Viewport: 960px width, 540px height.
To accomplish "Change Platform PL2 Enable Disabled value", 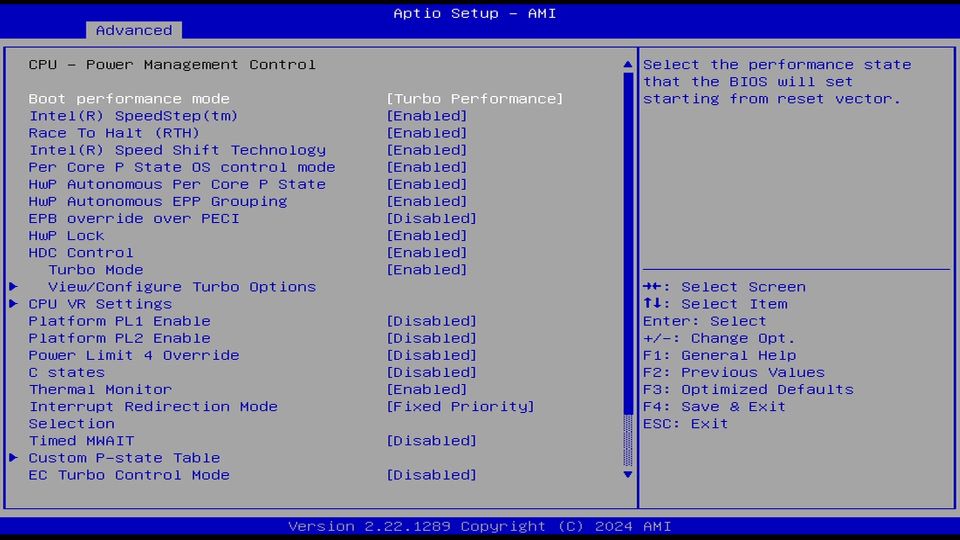I will click(x=432, y=339).
